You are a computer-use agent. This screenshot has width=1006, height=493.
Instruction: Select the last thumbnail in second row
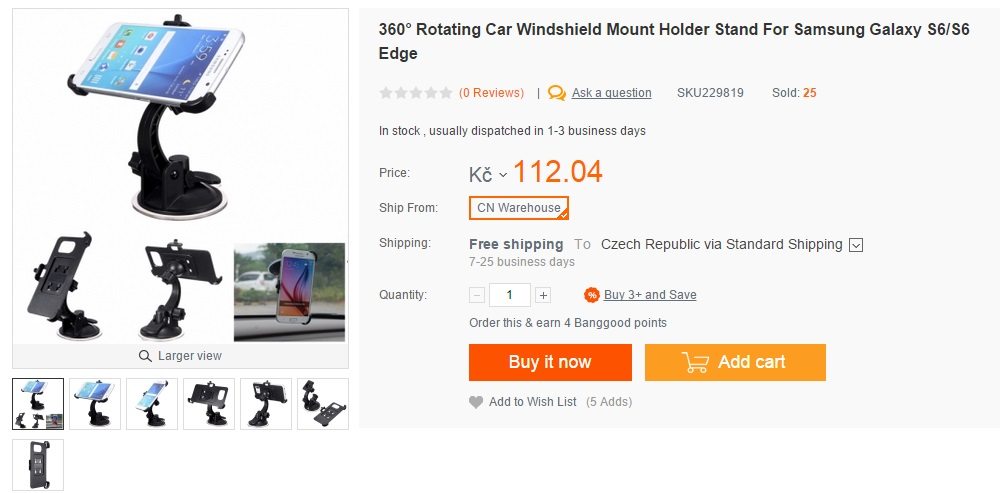[38, 465]
